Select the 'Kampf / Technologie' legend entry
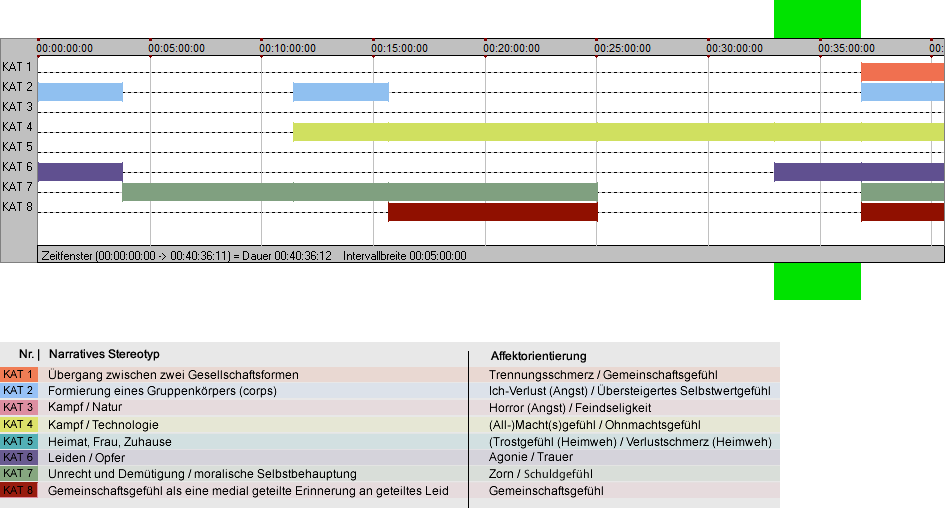This screenshot has width=945, height=530. (103, 424)
